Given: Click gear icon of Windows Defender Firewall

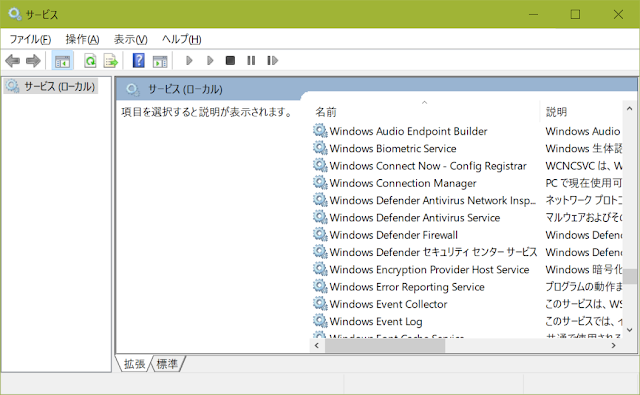Looking at the screenshot, I should point(320,235).
